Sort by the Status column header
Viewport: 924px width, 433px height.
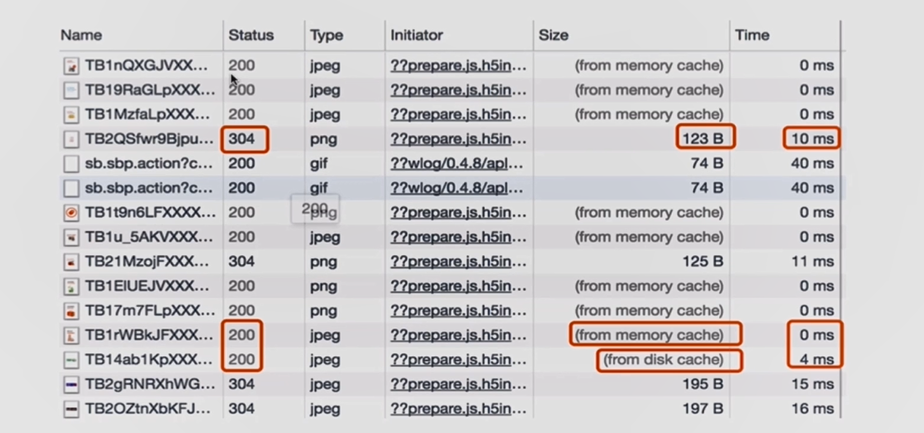[251, 35]
